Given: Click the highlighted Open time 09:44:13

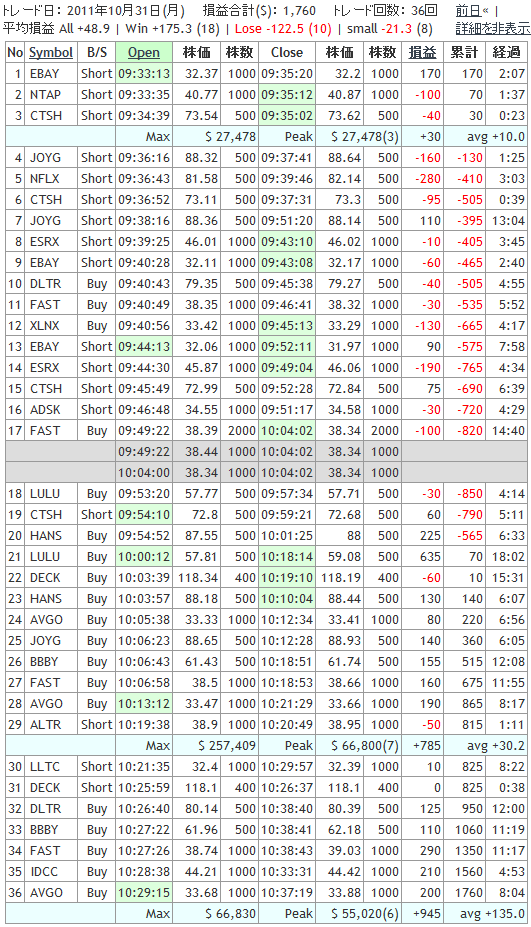Looking at the screenshot, I should click(x=144, y=346).
